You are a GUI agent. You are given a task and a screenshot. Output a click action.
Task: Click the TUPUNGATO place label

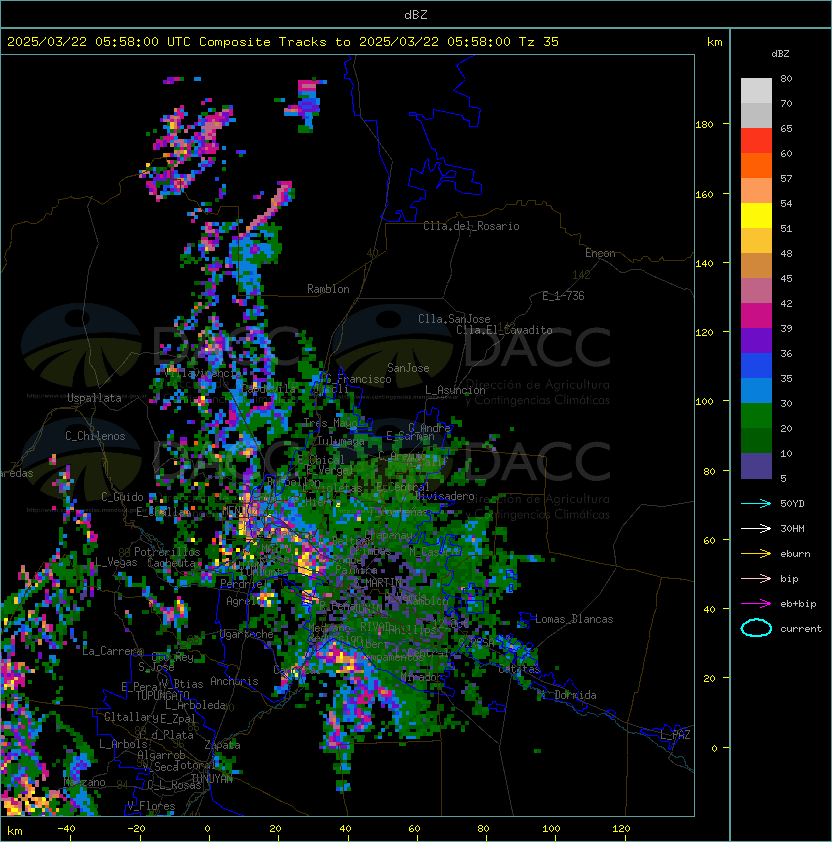pyautogui.click(x=162, y=695)
